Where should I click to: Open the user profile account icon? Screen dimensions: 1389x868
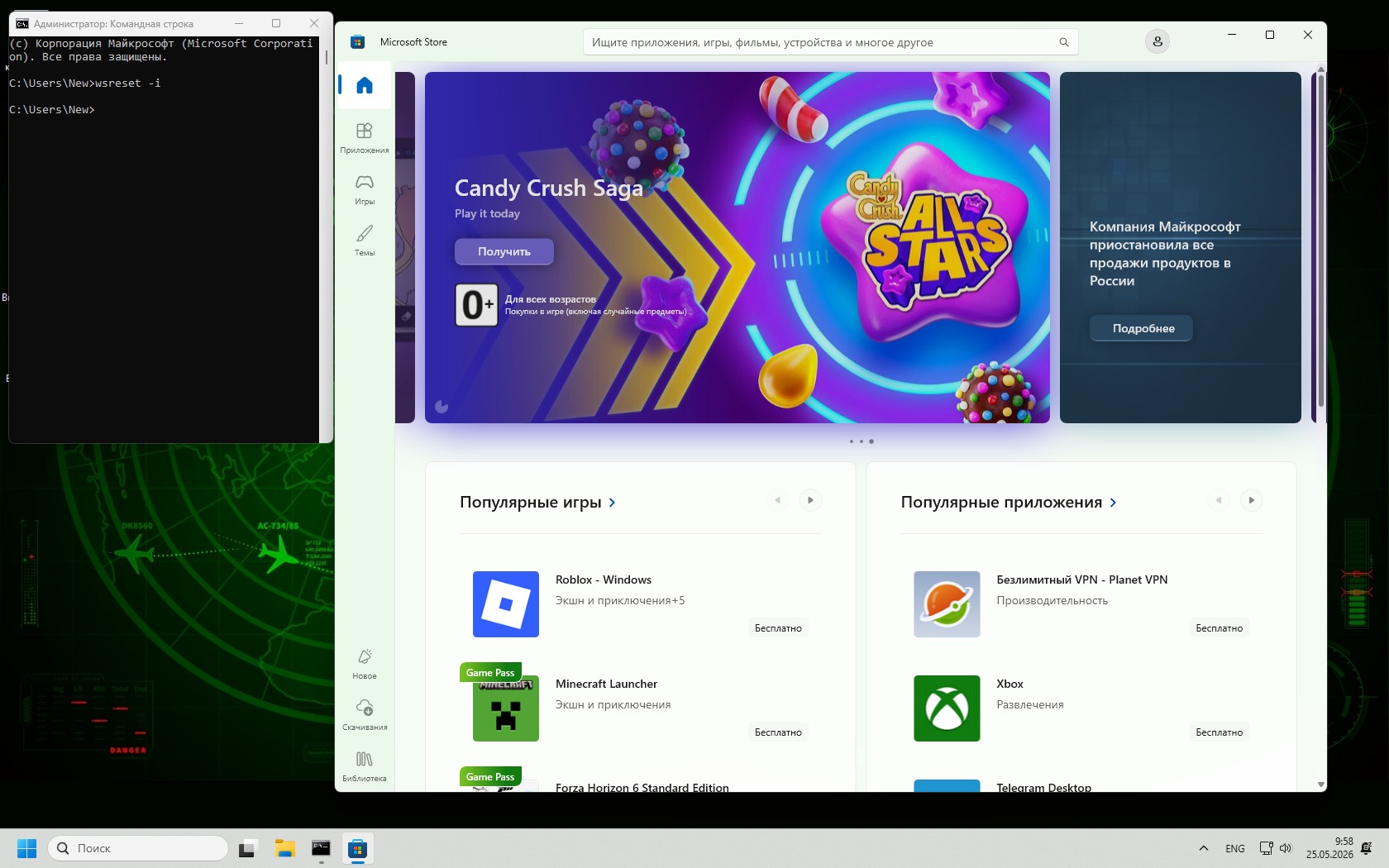pos(1157,41)
